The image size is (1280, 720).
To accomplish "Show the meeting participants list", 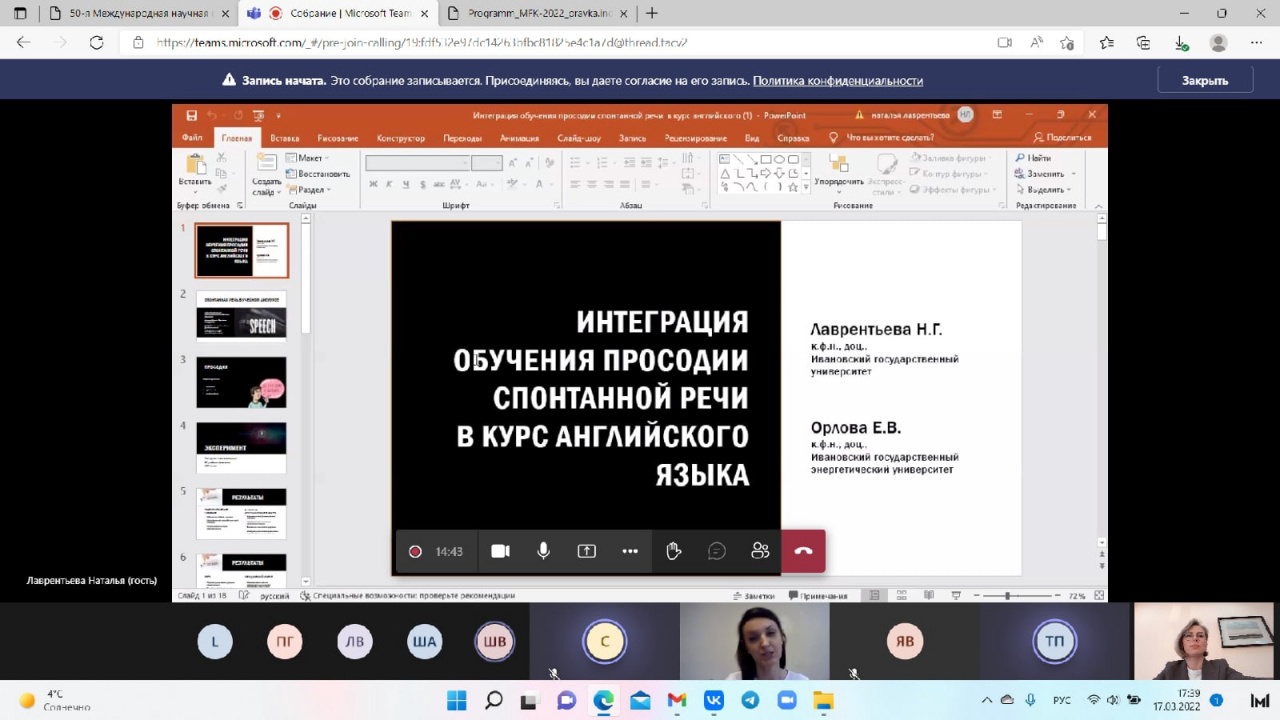I will (760, 551).
